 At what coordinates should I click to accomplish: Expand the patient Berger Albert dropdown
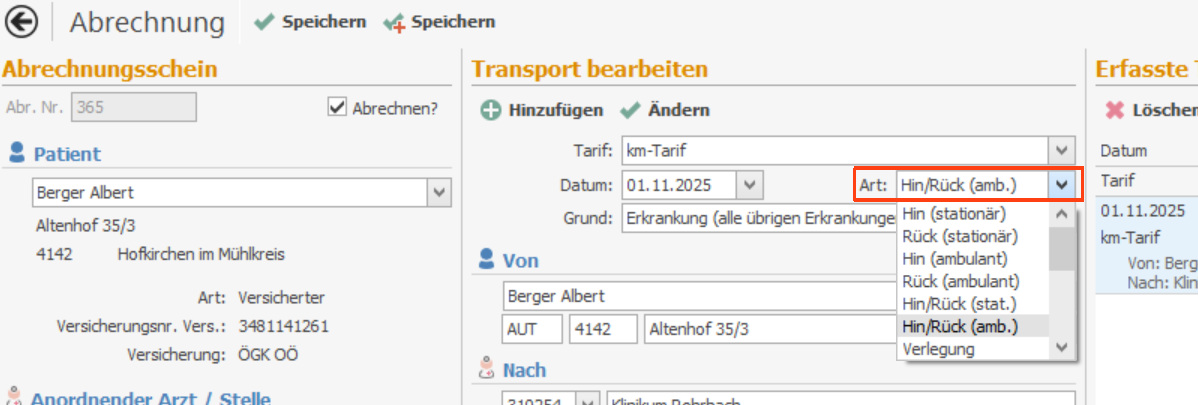[x=438, y=192]
